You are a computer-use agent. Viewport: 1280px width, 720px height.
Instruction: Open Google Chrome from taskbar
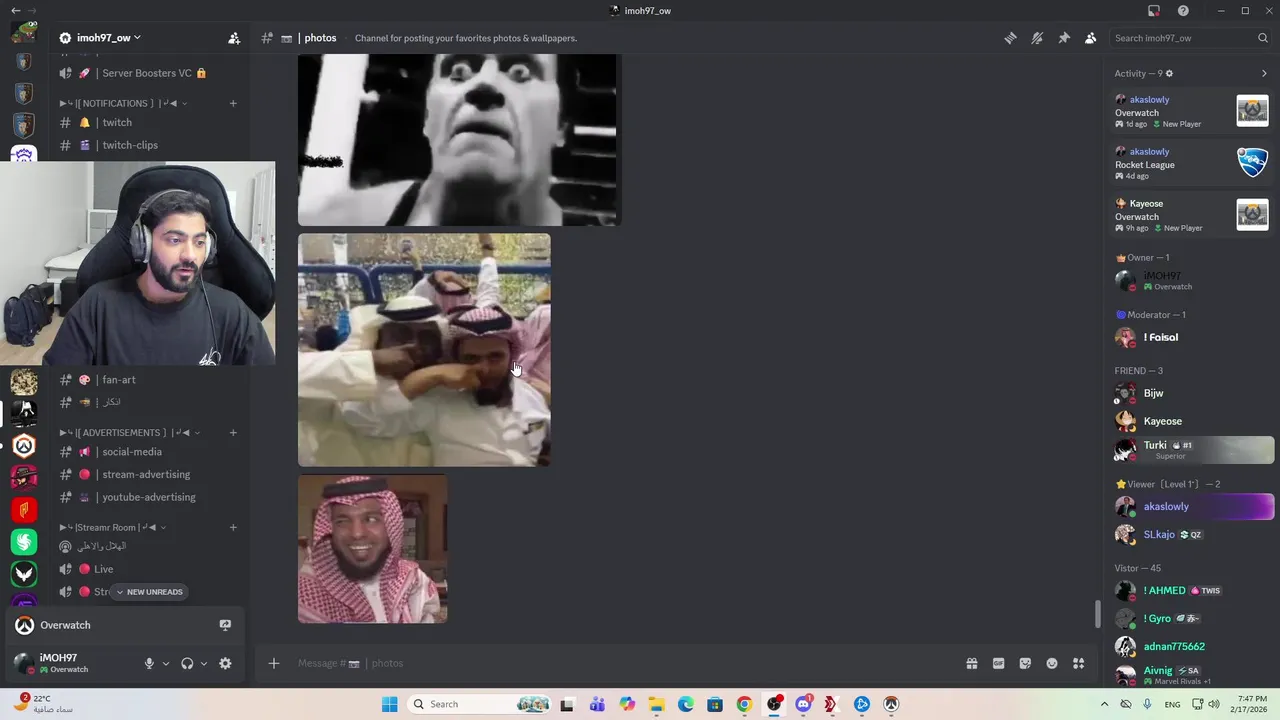[x=744, y=704]
